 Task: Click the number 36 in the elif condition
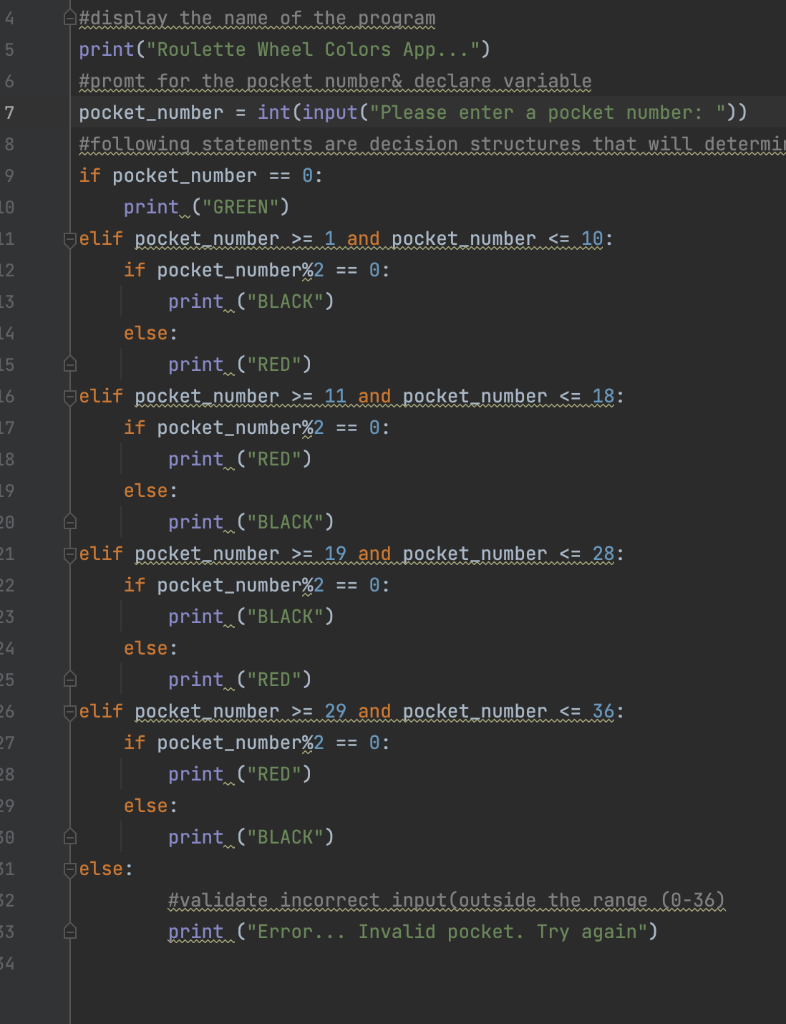pyautogui.click(x=603, y=711)
